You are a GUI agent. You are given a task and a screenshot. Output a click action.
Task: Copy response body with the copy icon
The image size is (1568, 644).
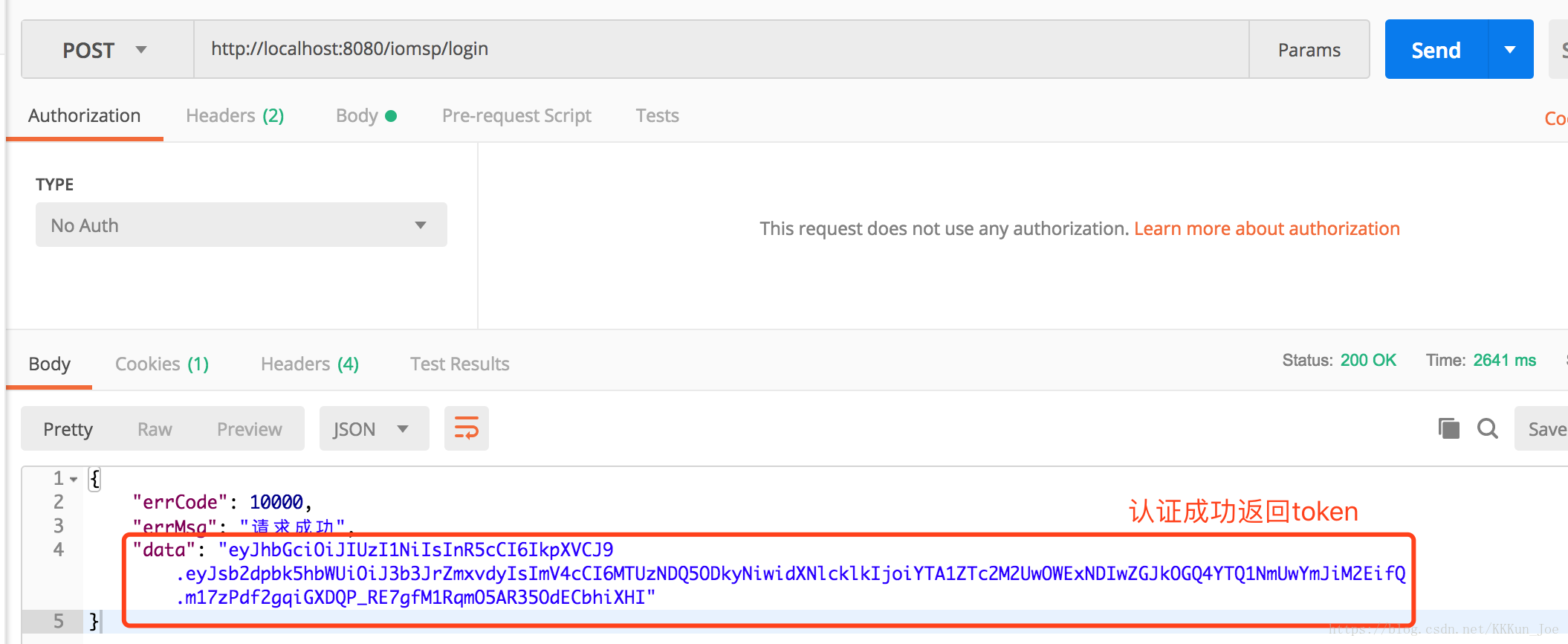[x=1448, y=428]
